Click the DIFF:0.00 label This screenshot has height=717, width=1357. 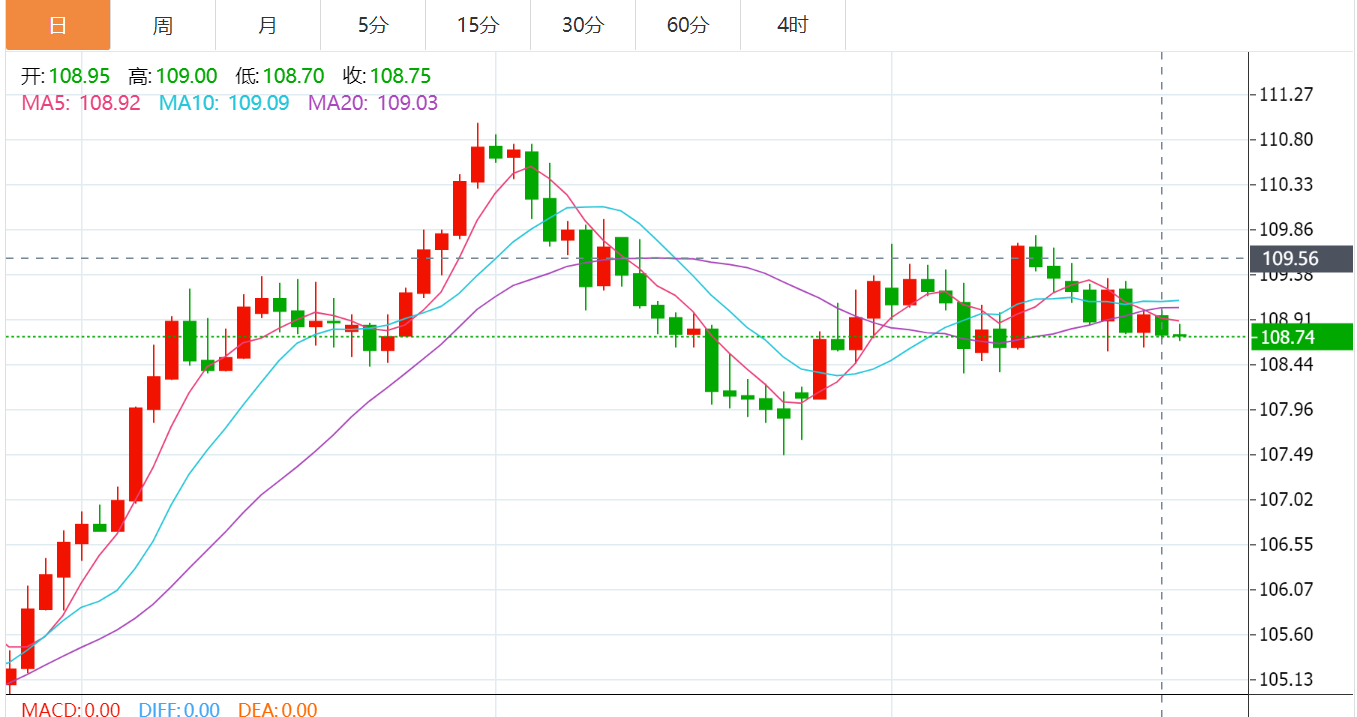point(179,710)
